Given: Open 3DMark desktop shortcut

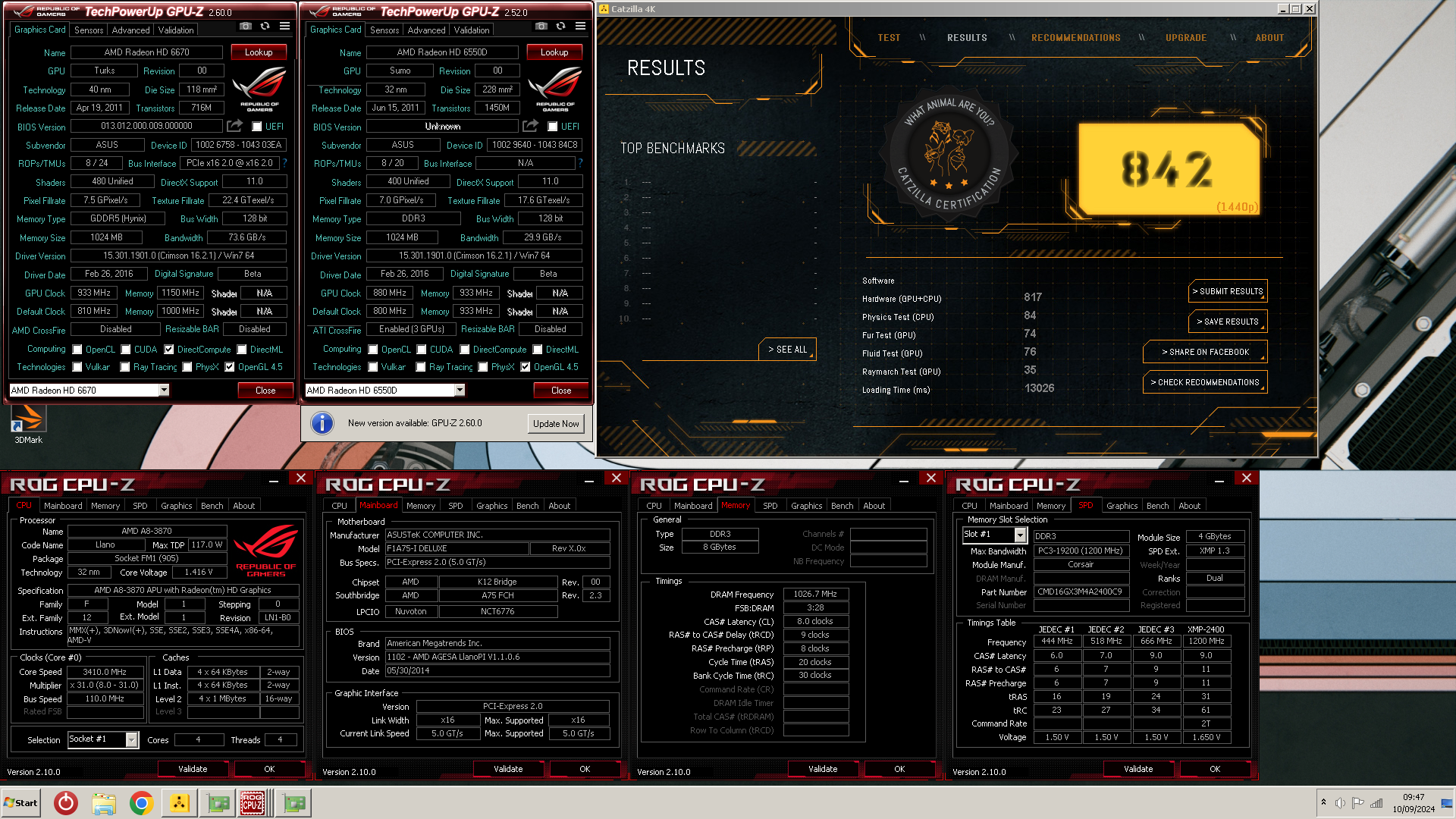Looking at the screenshot, I should point(28,425).
